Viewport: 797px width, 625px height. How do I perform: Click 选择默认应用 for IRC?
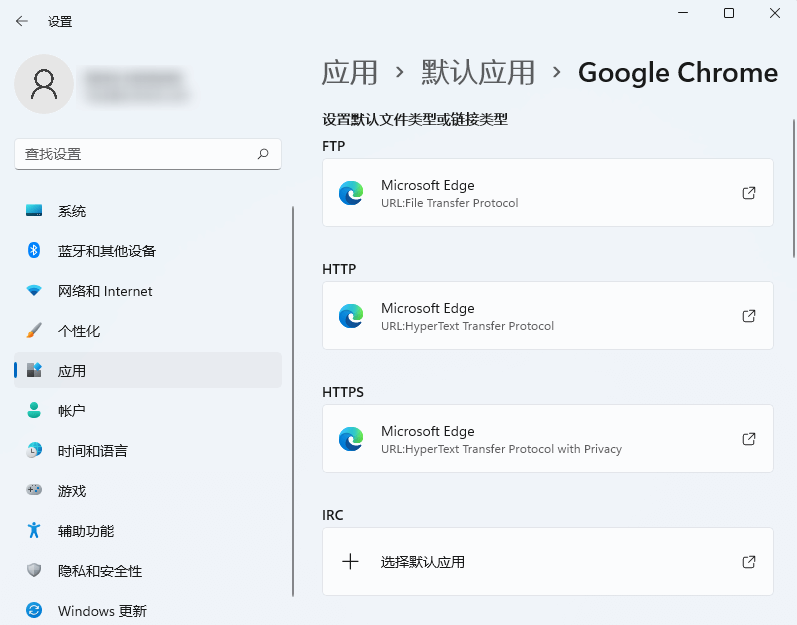click(548, 561)
